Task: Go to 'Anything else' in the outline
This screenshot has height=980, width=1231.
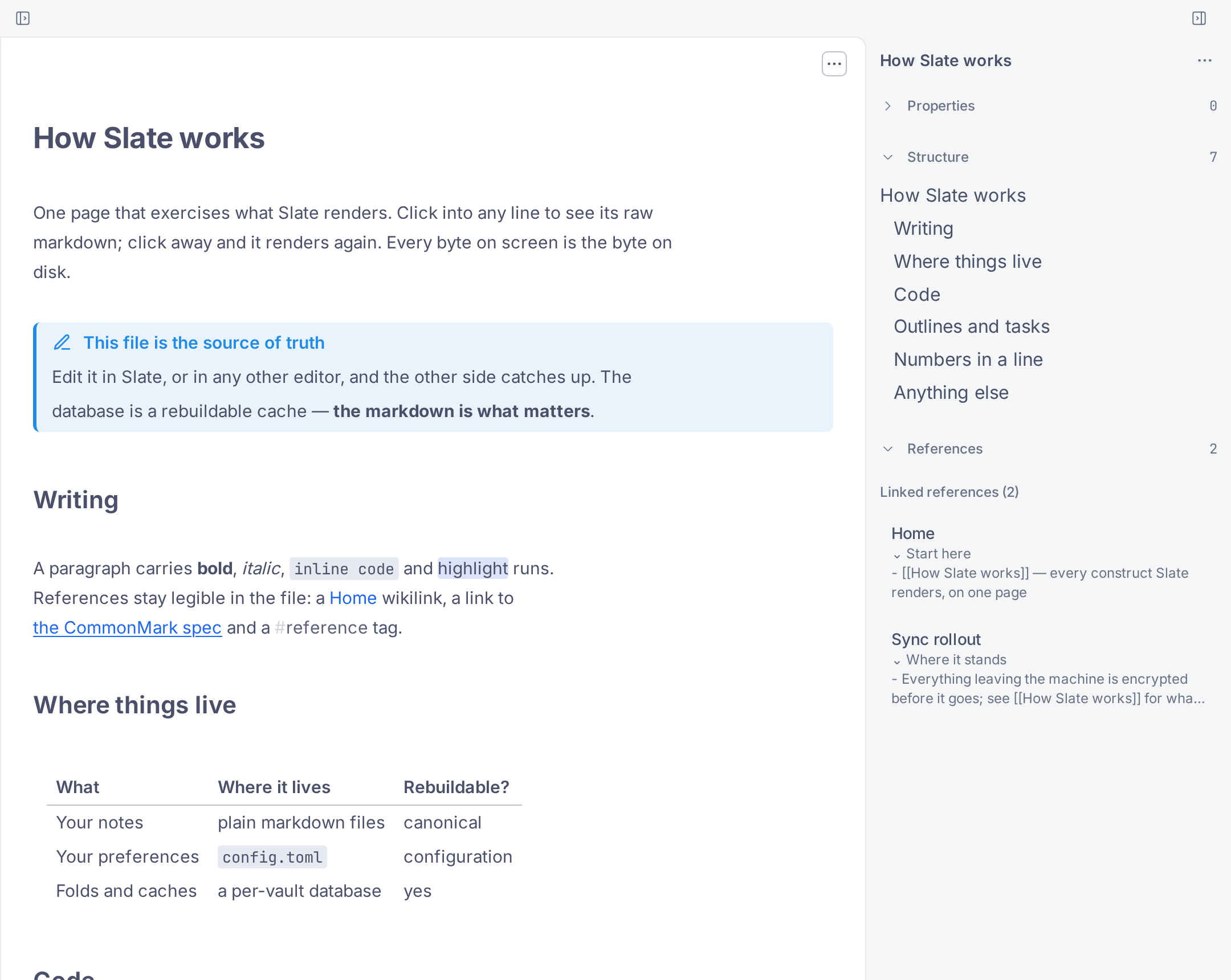Action: tap(951, 393)
